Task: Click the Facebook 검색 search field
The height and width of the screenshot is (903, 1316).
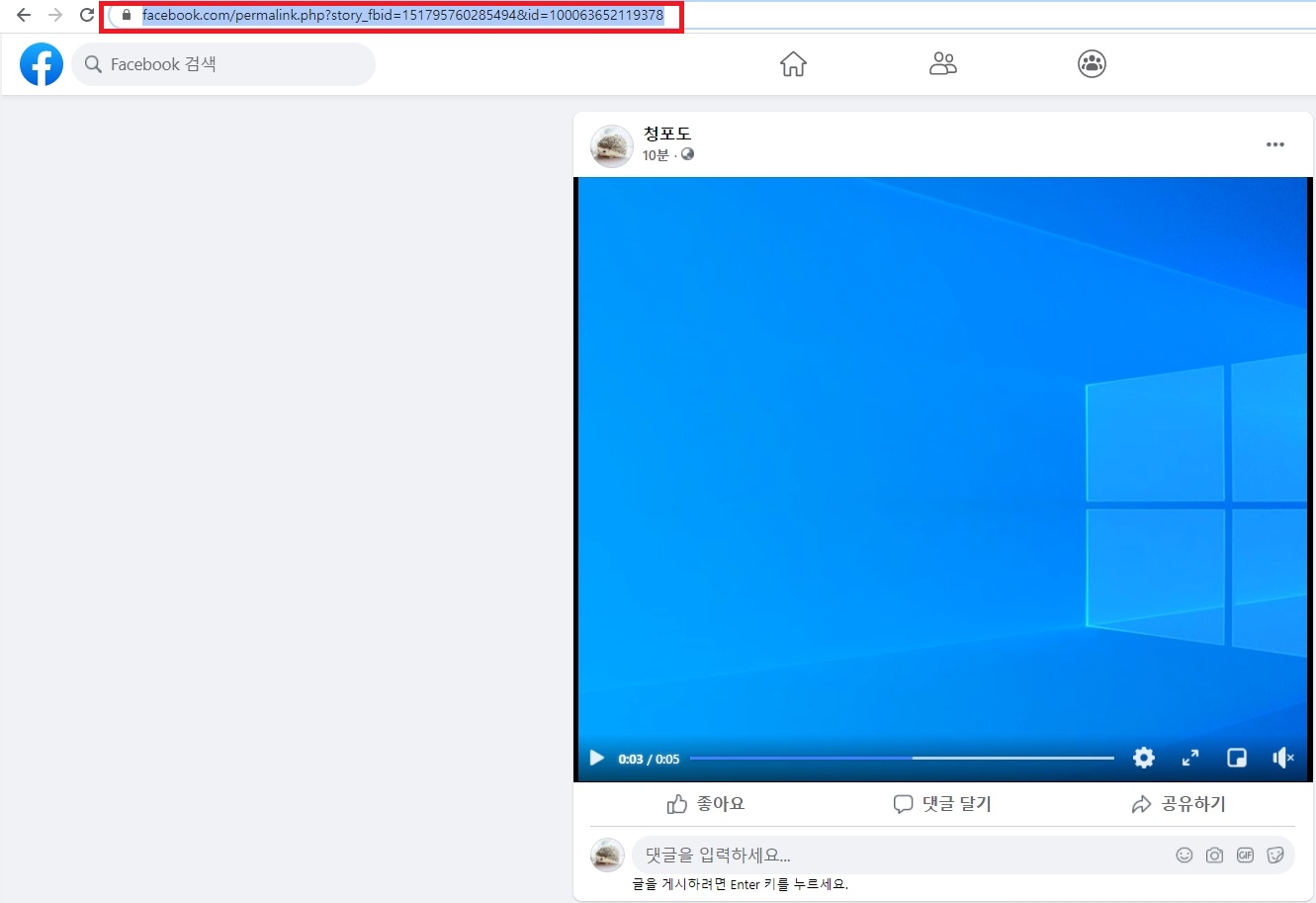Action: pyautogui.click(x=223, y=64)
